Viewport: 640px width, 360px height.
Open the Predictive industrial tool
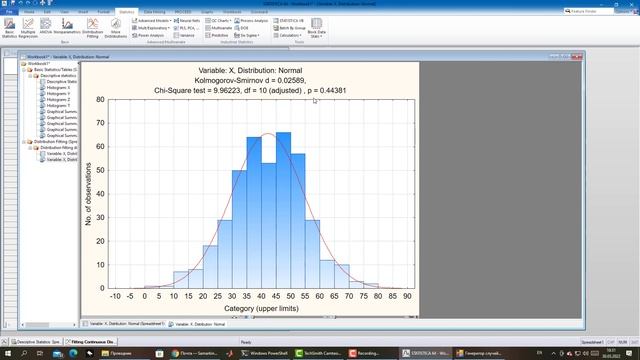[217, 36]
